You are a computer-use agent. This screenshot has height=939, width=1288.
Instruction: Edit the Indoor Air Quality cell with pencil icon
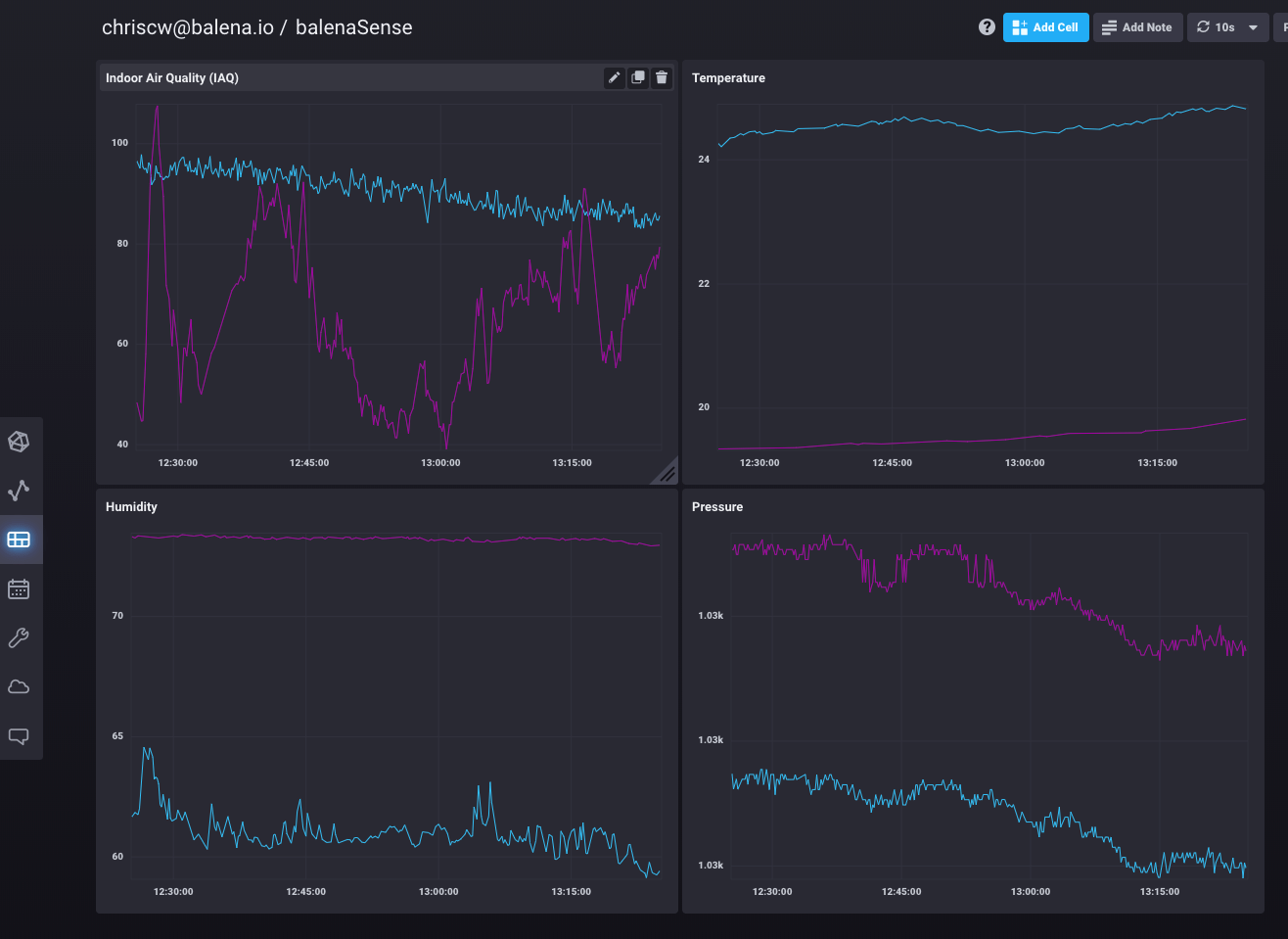(x=615, y=77)
